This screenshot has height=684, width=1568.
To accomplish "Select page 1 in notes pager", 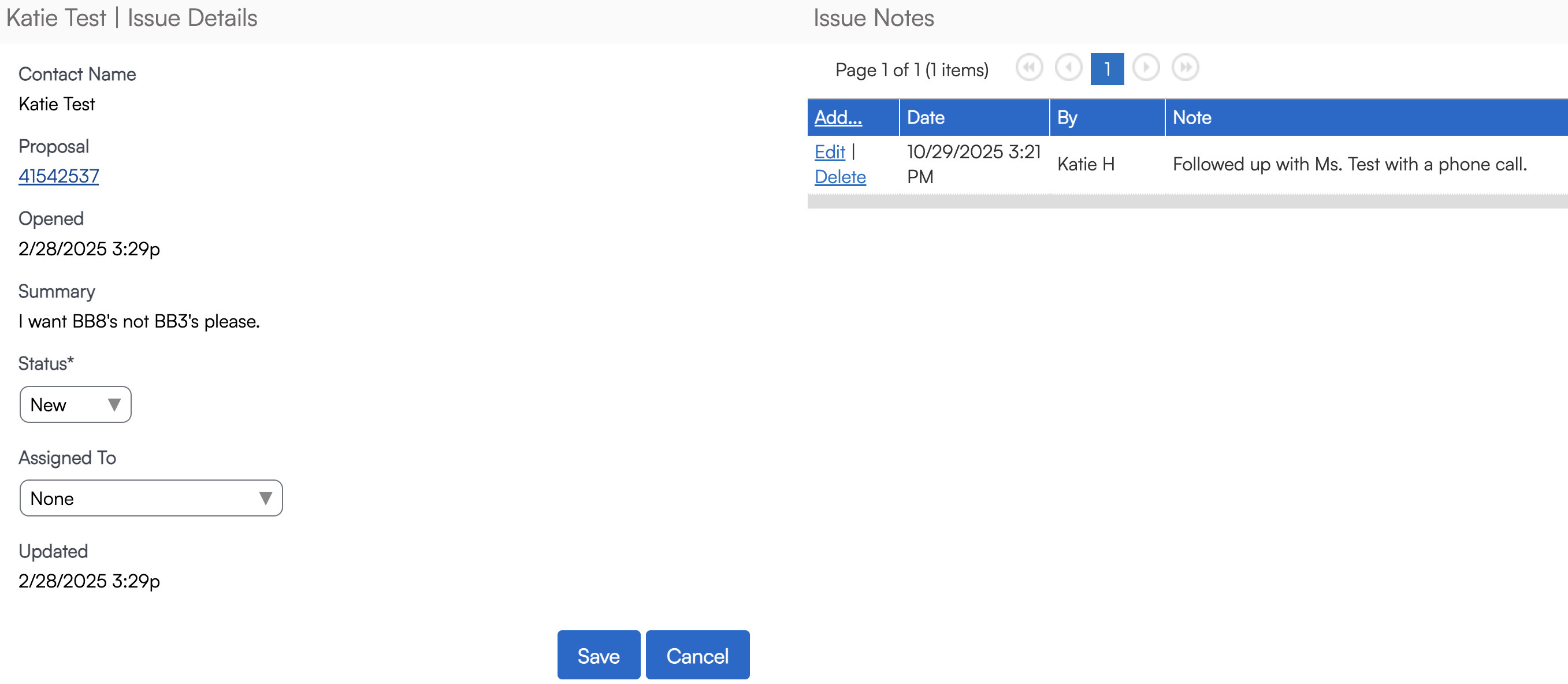I will [1106, 69].
